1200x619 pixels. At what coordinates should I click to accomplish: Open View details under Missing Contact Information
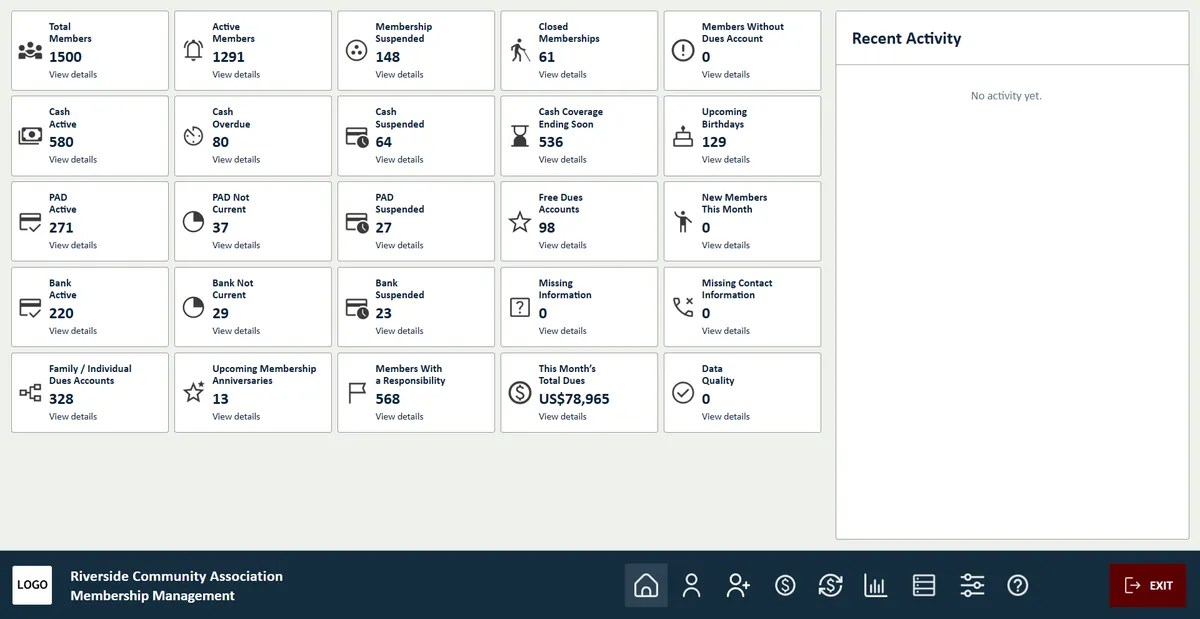coord(725,331)
